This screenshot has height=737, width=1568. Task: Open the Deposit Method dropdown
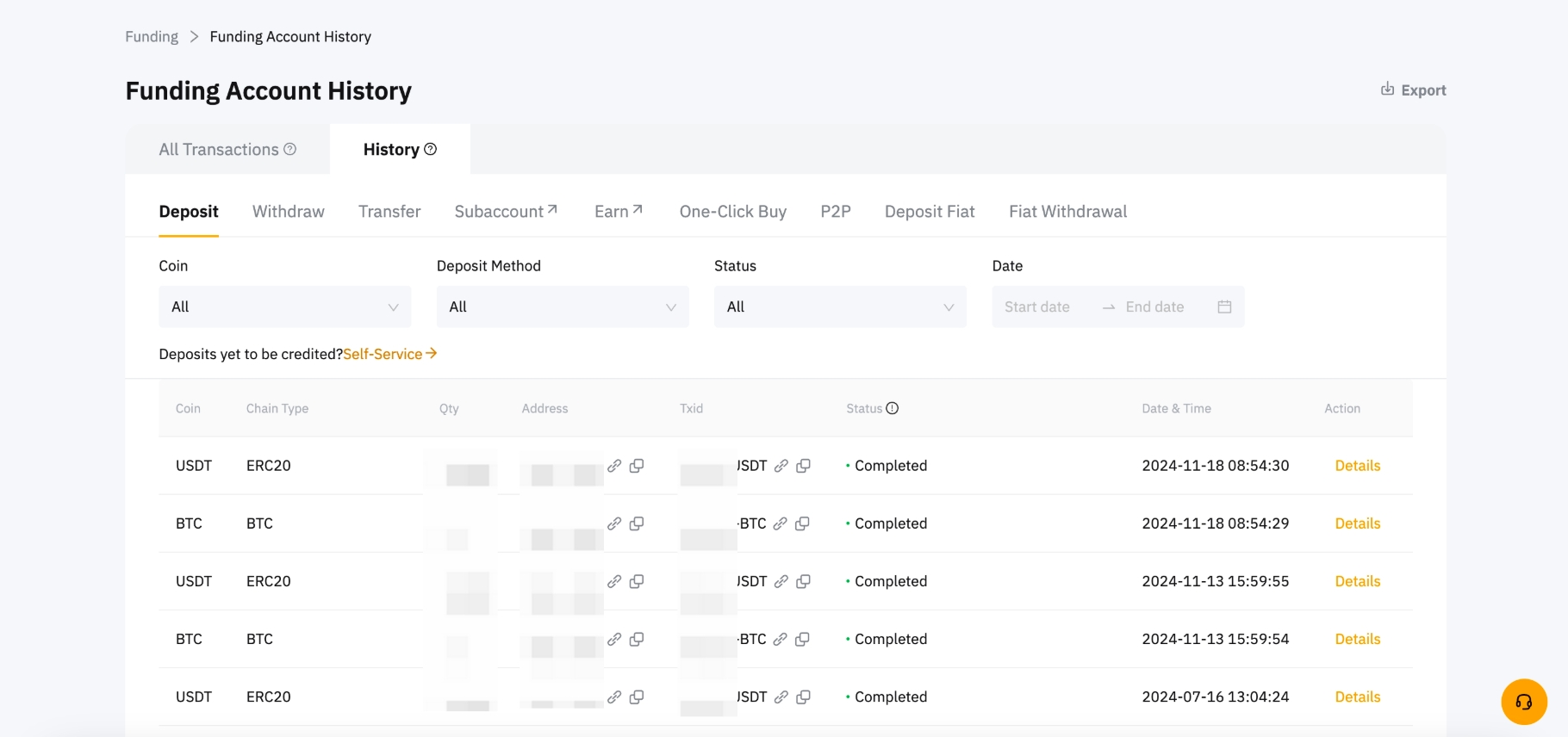click(562, 307)
